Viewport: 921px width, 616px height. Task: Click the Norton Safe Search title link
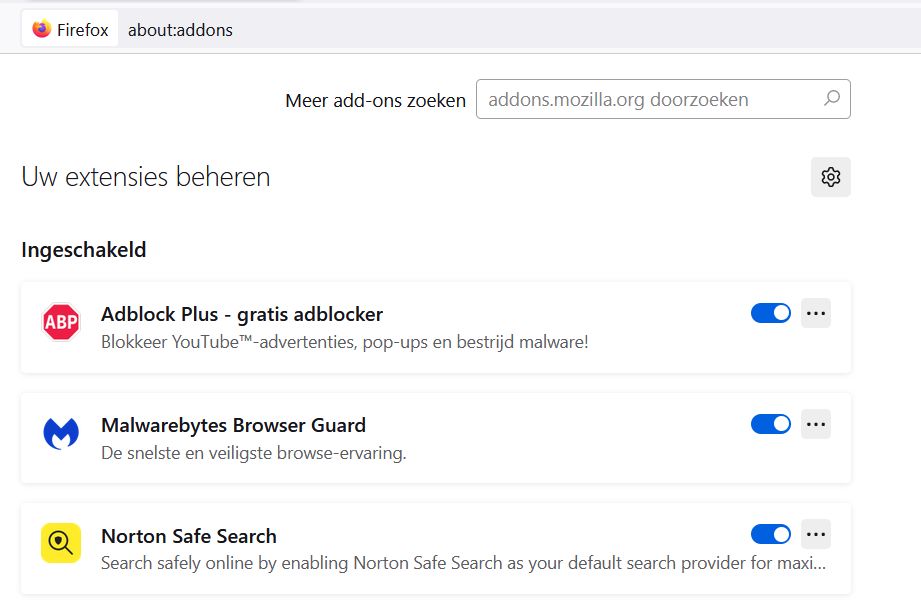[x=189, y=535]
